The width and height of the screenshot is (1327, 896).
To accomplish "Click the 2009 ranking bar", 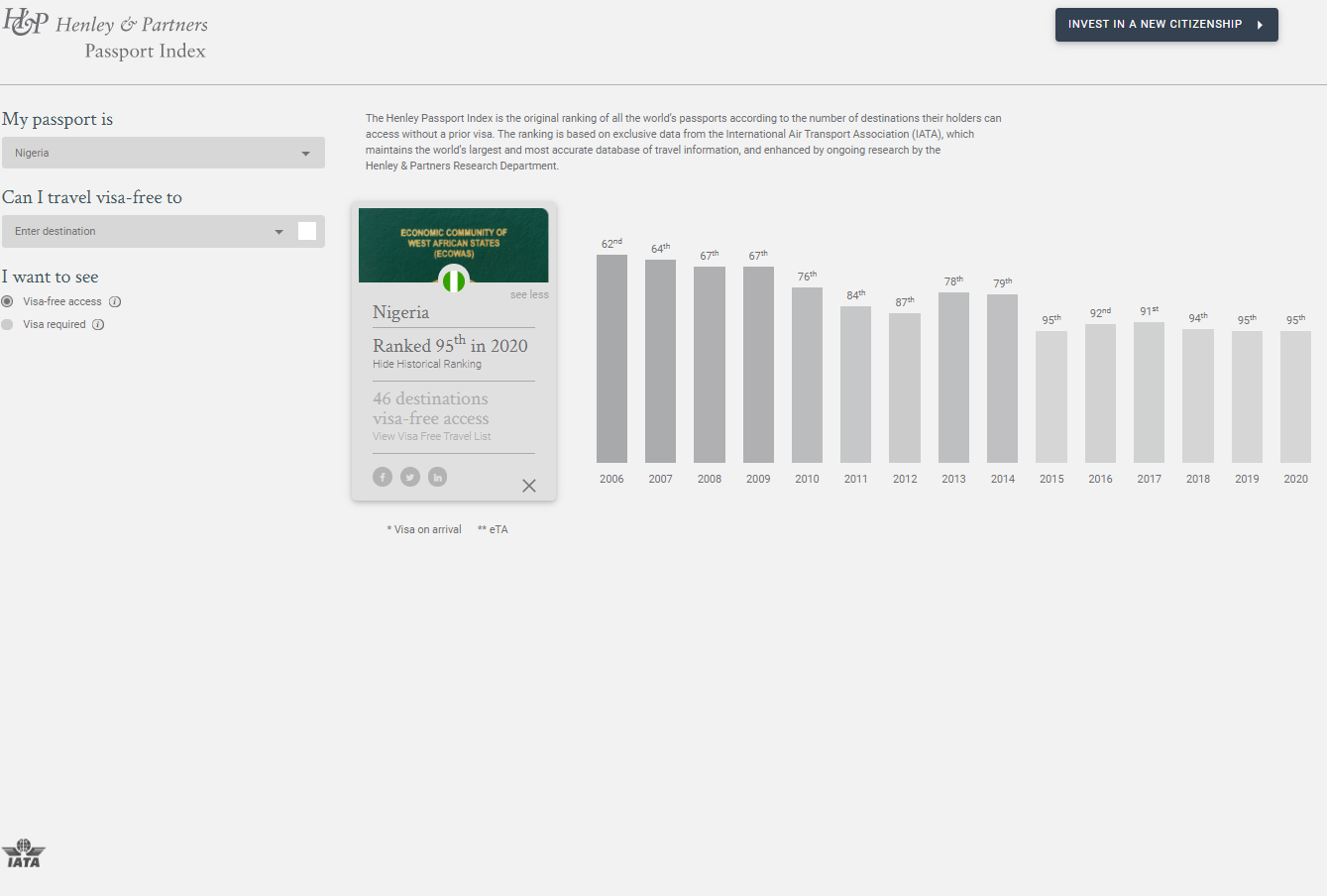I will (x=758, y=365).
